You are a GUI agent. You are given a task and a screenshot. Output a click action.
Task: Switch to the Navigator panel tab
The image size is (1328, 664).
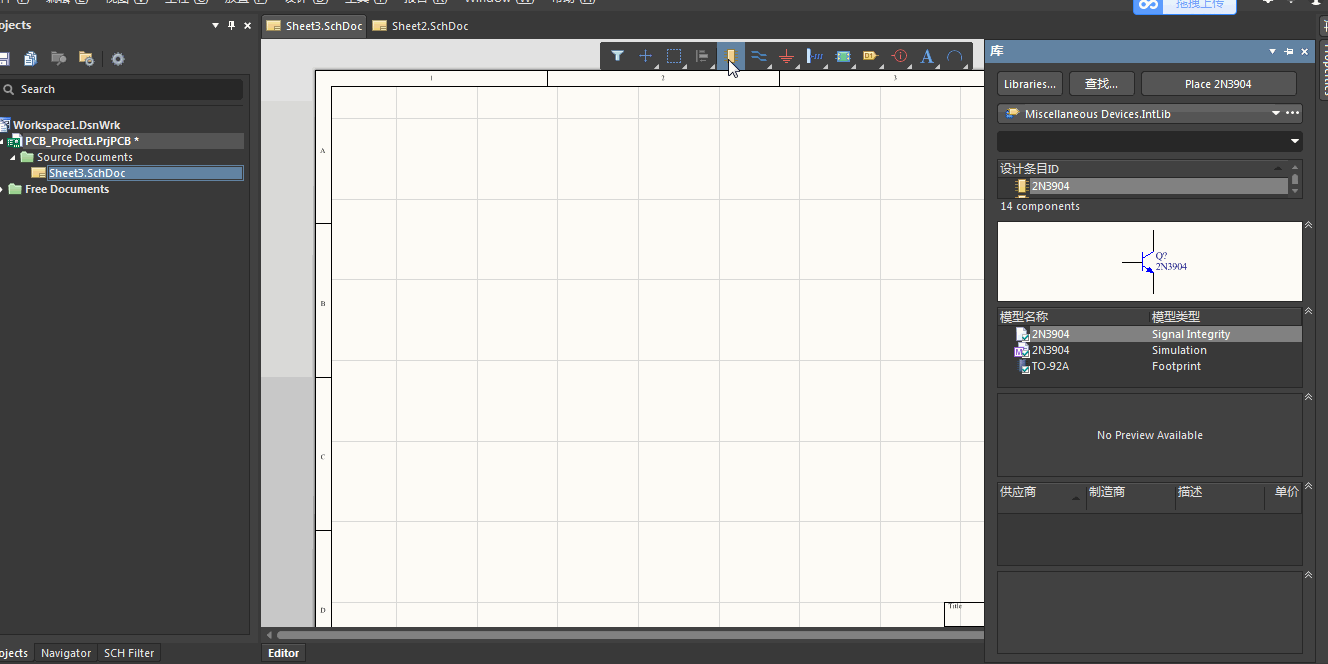(x=66, y=653)
